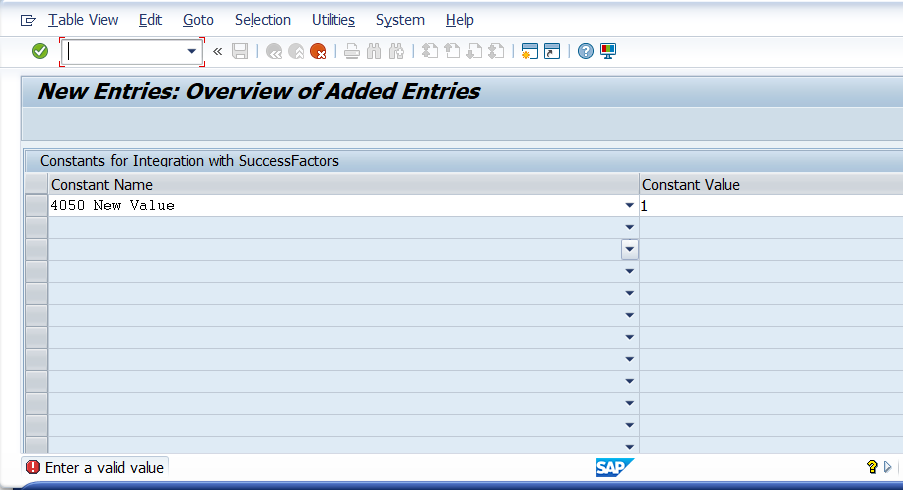
Task: Go to Last Page icon
Action: [x=496, y=51]
